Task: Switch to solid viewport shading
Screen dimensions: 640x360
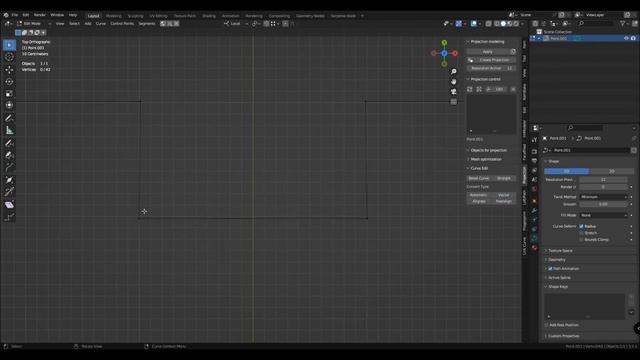Action: (x=503, y=24)
